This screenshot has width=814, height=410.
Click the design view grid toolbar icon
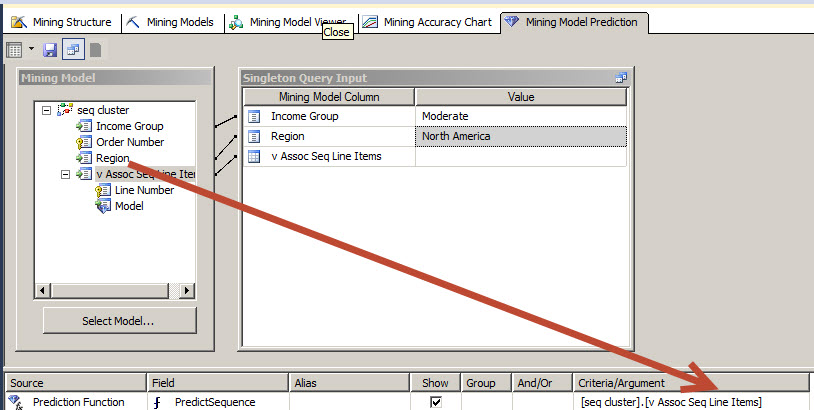(x=14, y=50)
